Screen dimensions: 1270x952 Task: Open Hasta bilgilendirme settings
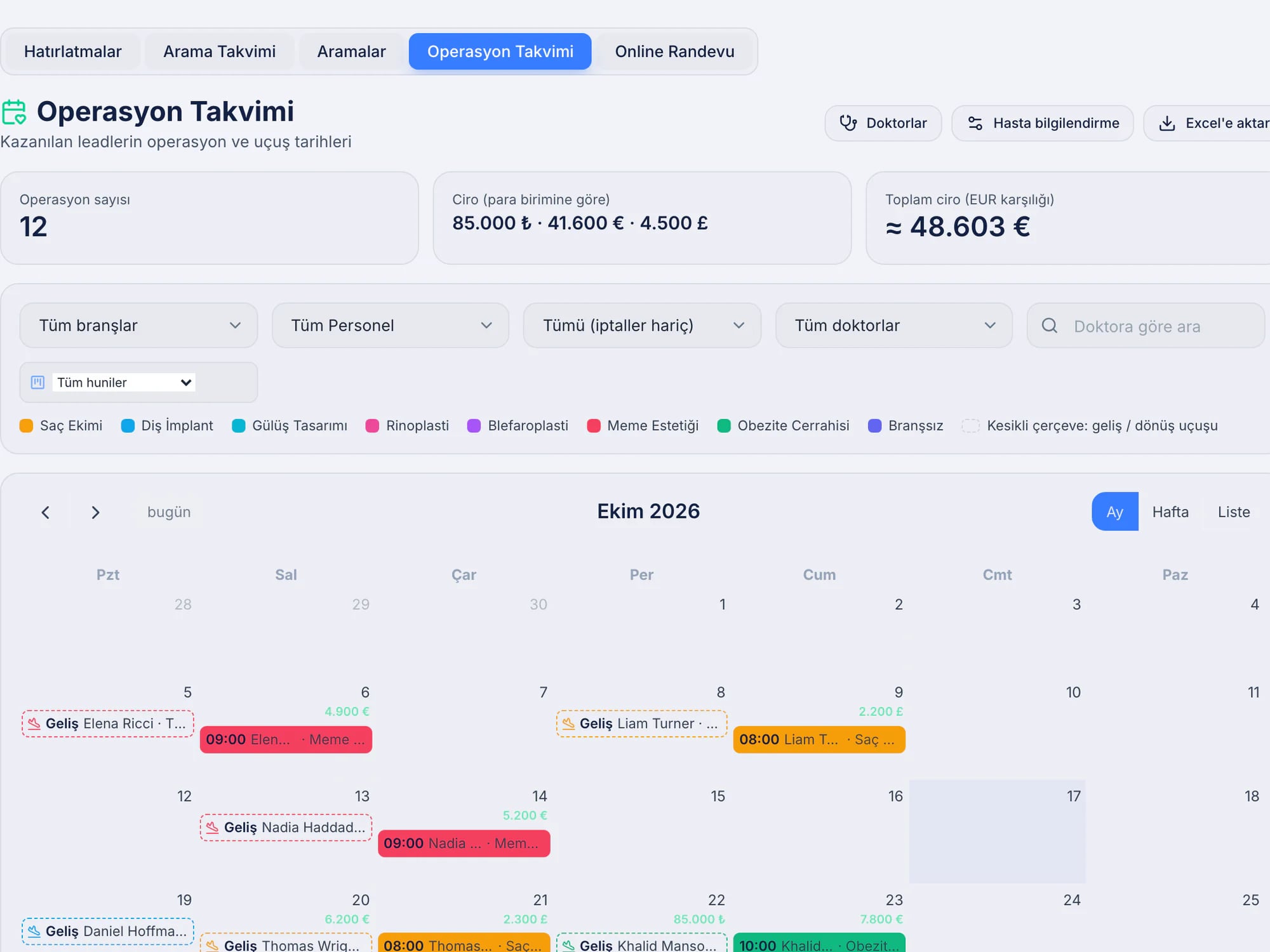coord(1043,123)
